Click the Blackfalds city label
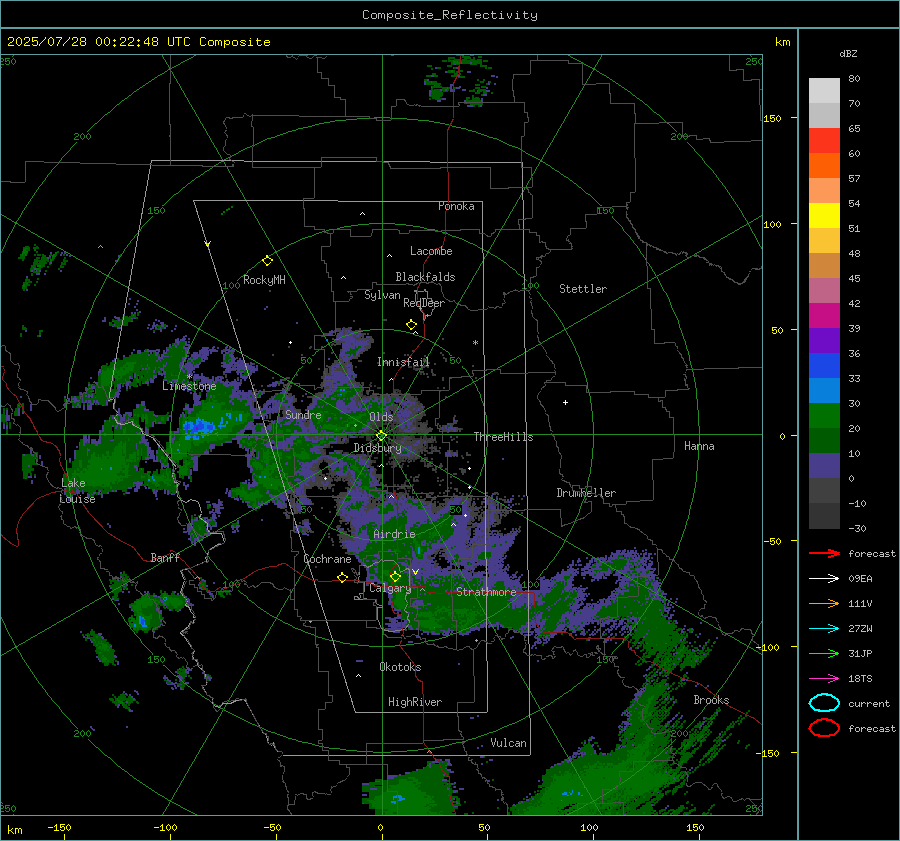 point(425,277)
